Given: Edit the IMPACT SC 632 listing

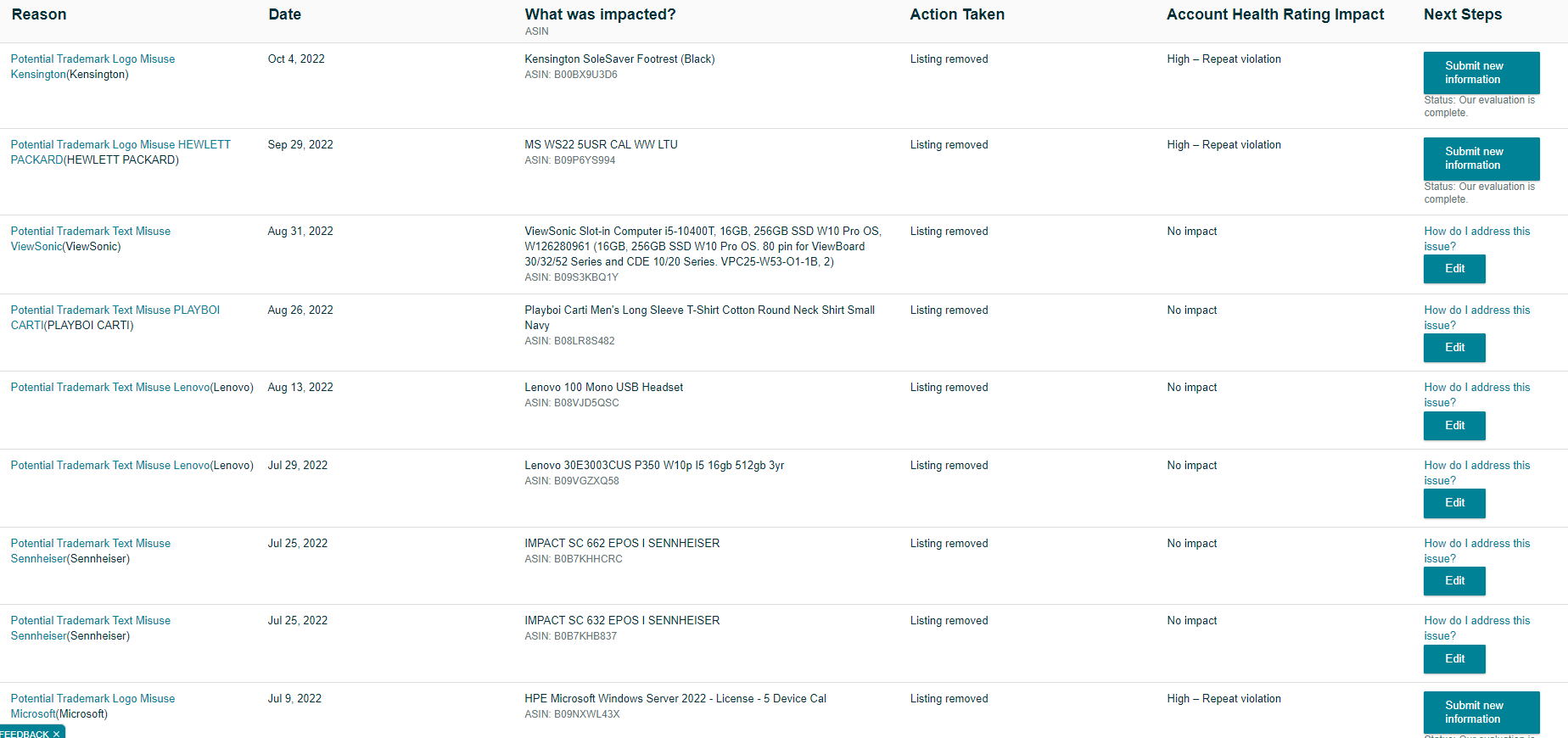Looking at the screenshot, I should pos(1454,659).
